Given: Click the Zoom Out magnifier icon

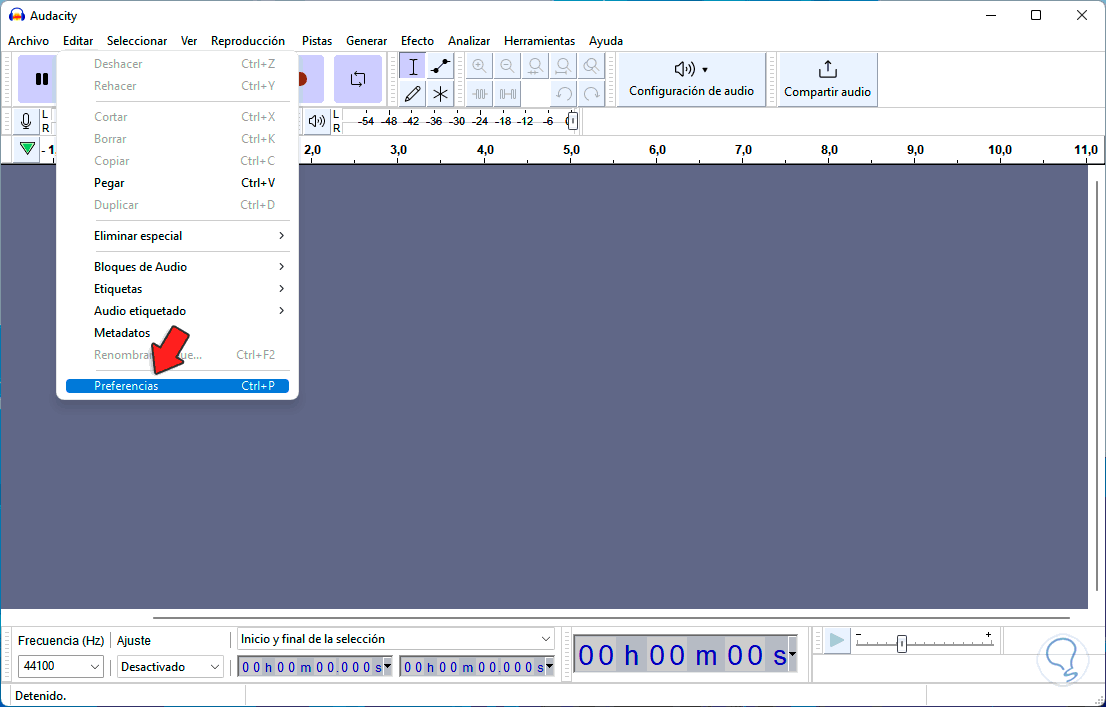Looking at the screenshot, I should tap(507, 66).
